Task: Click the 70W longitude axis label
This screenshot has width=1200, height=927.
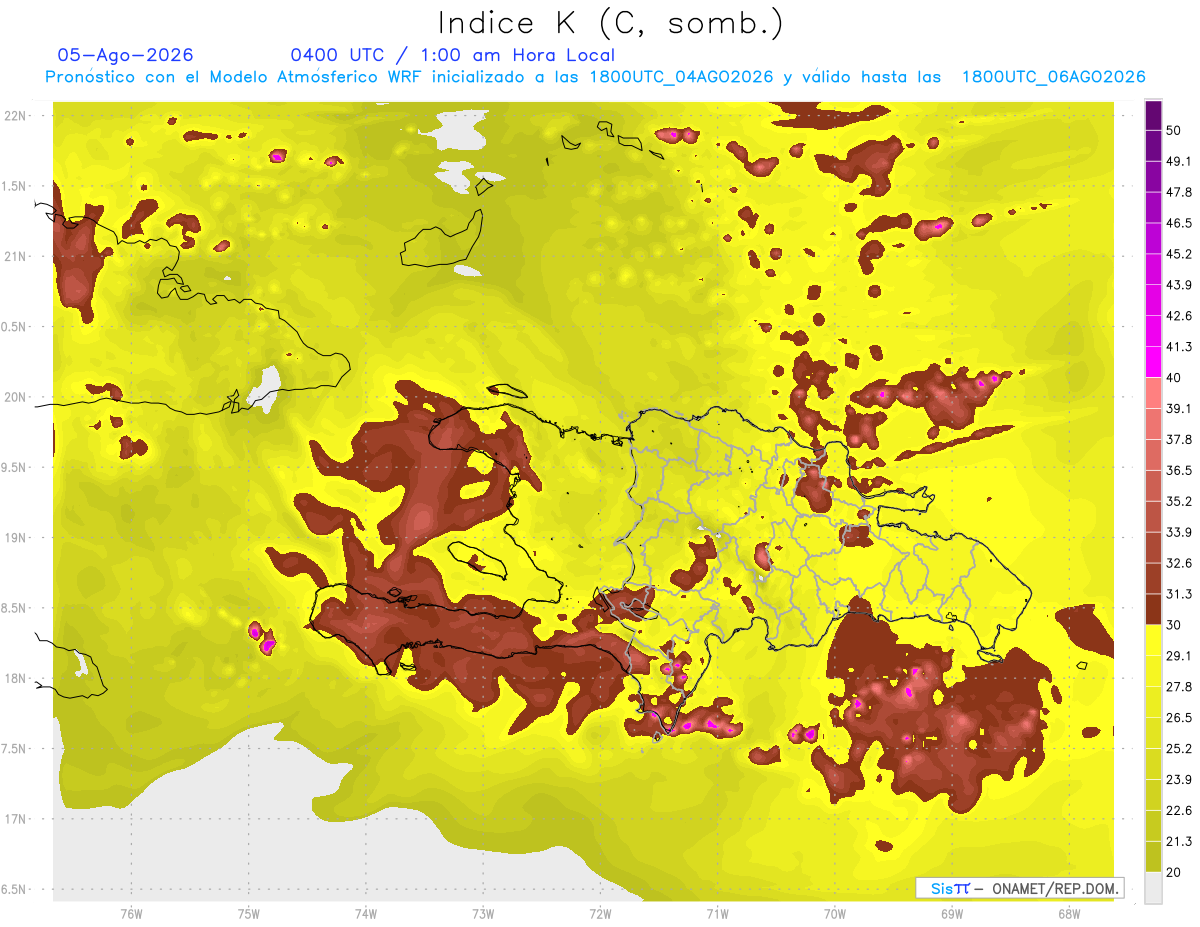Action: 835,913
